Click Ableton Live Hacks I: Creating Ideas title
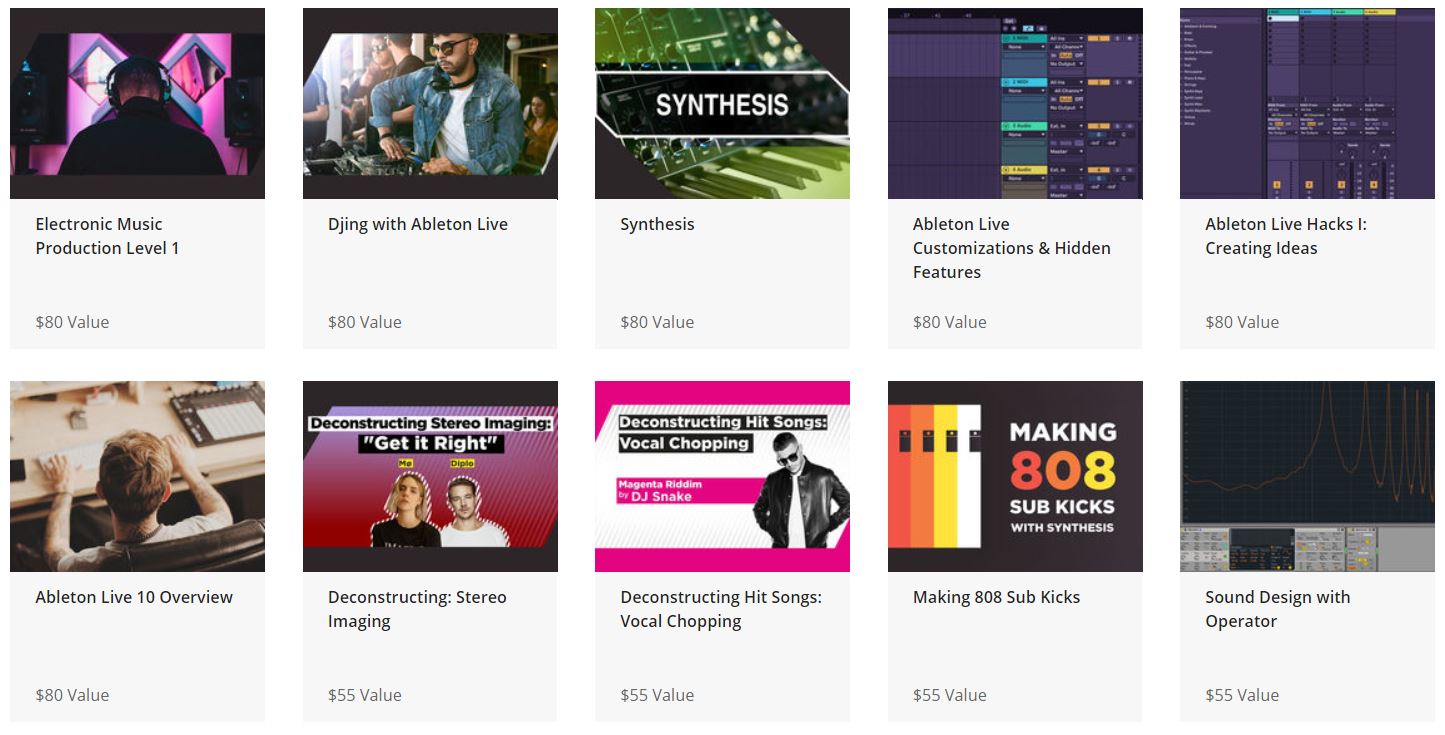 (x=1286, y=236)
